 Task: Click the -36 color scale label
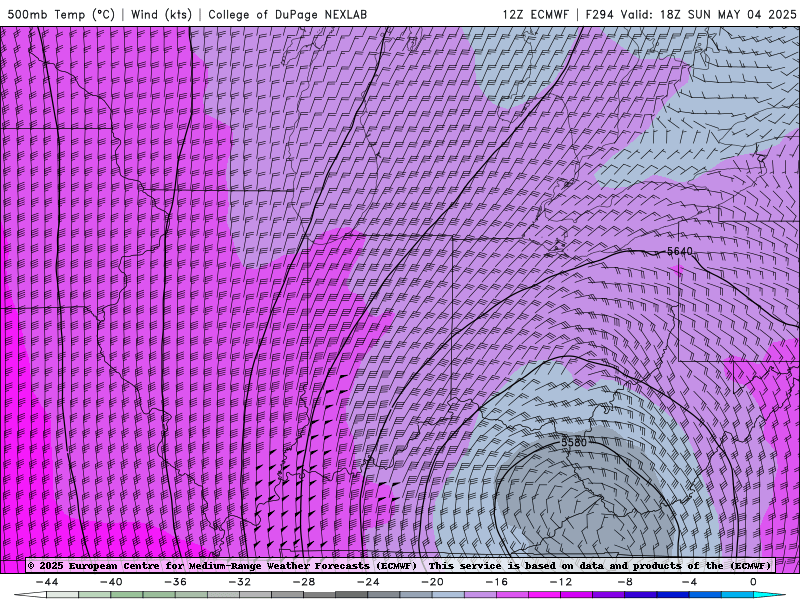tap(175, 582)
